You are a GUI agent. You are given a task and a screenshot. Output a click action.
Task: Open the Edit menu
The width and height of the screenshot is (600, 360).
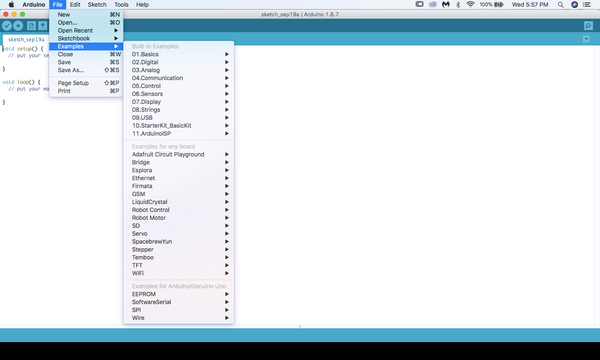click(x=75, y=5)
